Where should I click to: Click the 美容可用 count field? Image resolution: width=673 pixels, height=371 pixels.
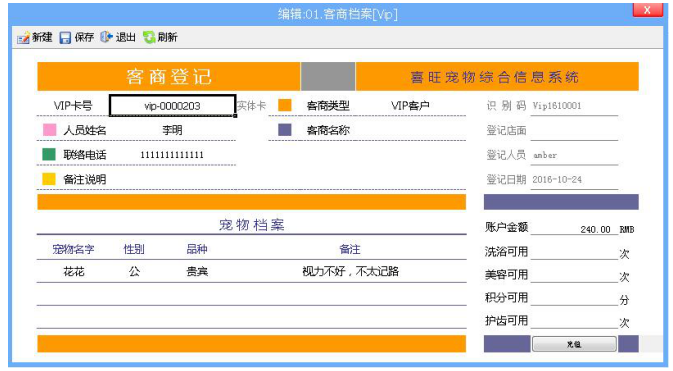574,275
